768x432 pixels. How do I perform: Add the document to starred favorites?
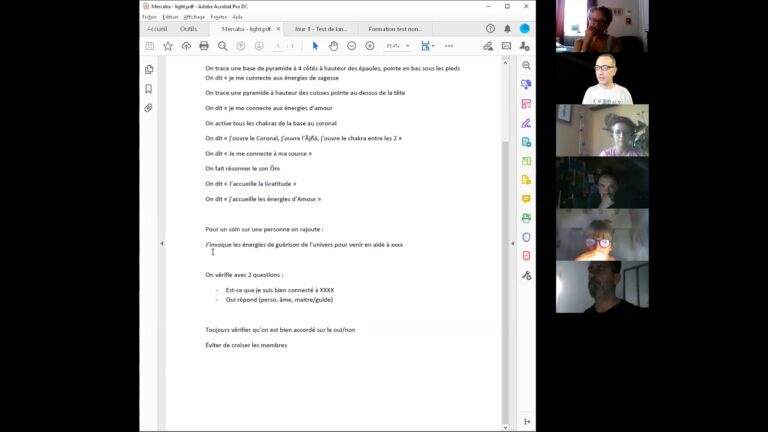[168, 46]
